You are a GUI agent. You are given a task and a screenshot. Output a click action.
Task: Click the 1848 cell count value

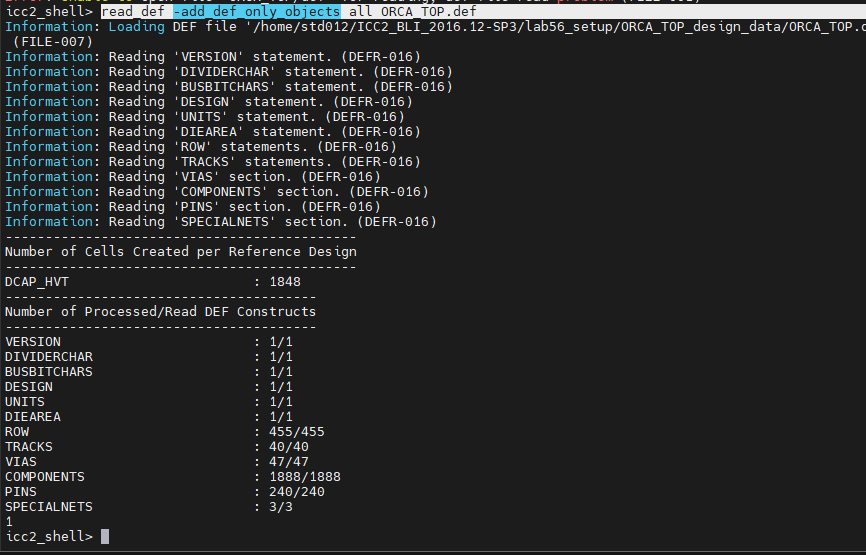pos(285,282)
